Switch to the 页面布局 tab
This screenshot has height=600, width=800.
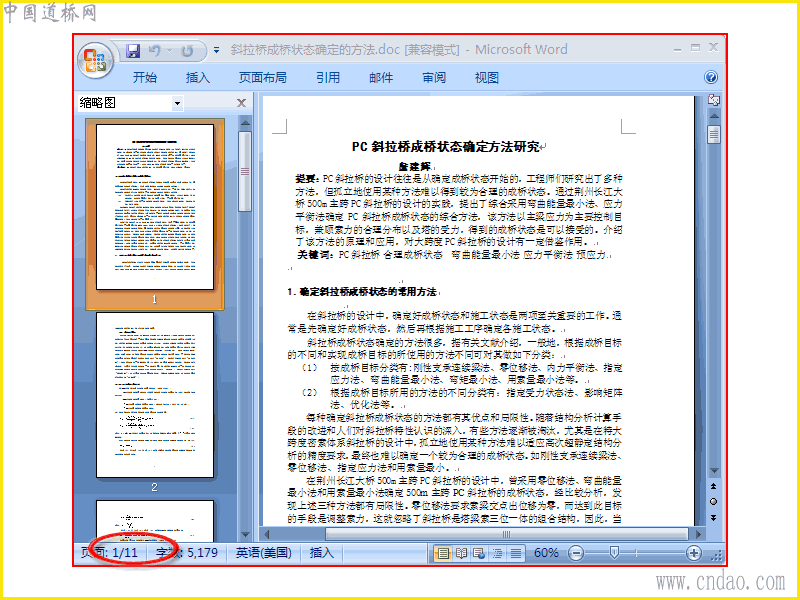click(263, 78)
